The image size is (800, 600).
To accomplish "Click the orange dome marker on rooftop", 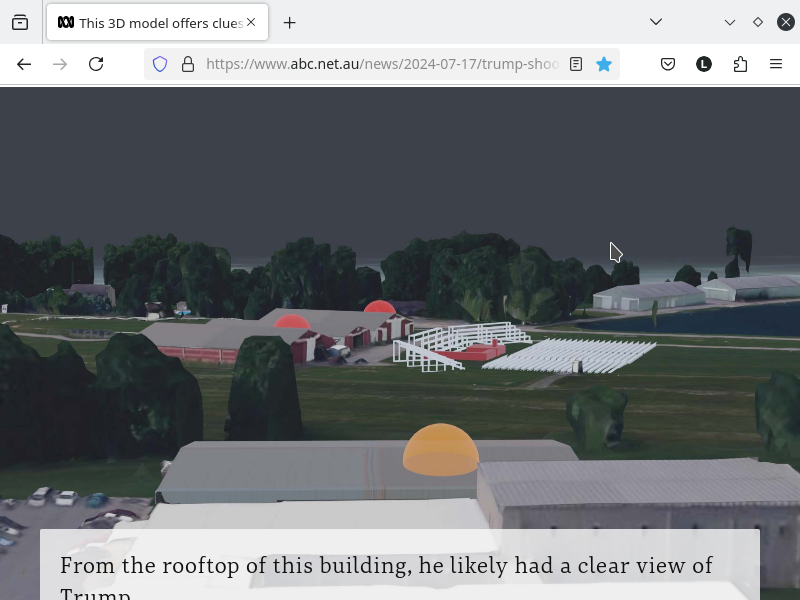I will tap(441, 451).
